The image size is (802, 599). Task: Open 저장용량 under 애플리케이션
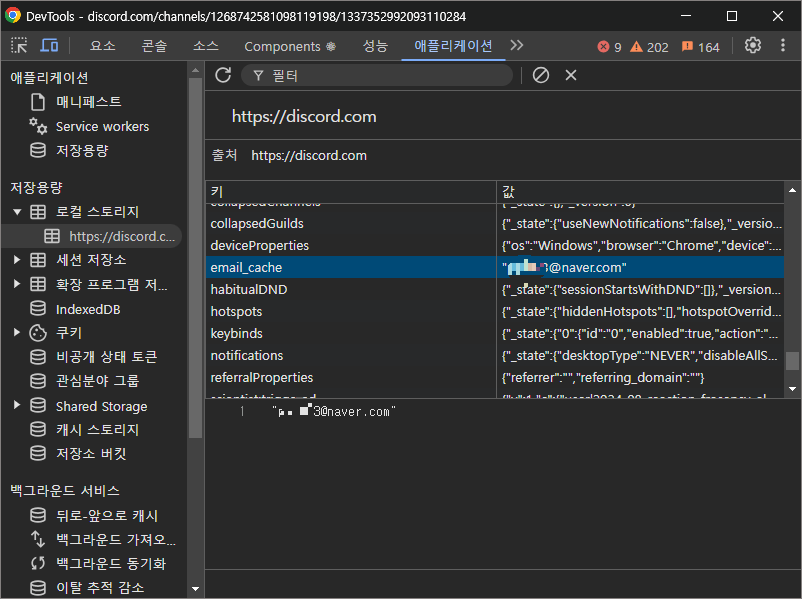click(82, 150)
